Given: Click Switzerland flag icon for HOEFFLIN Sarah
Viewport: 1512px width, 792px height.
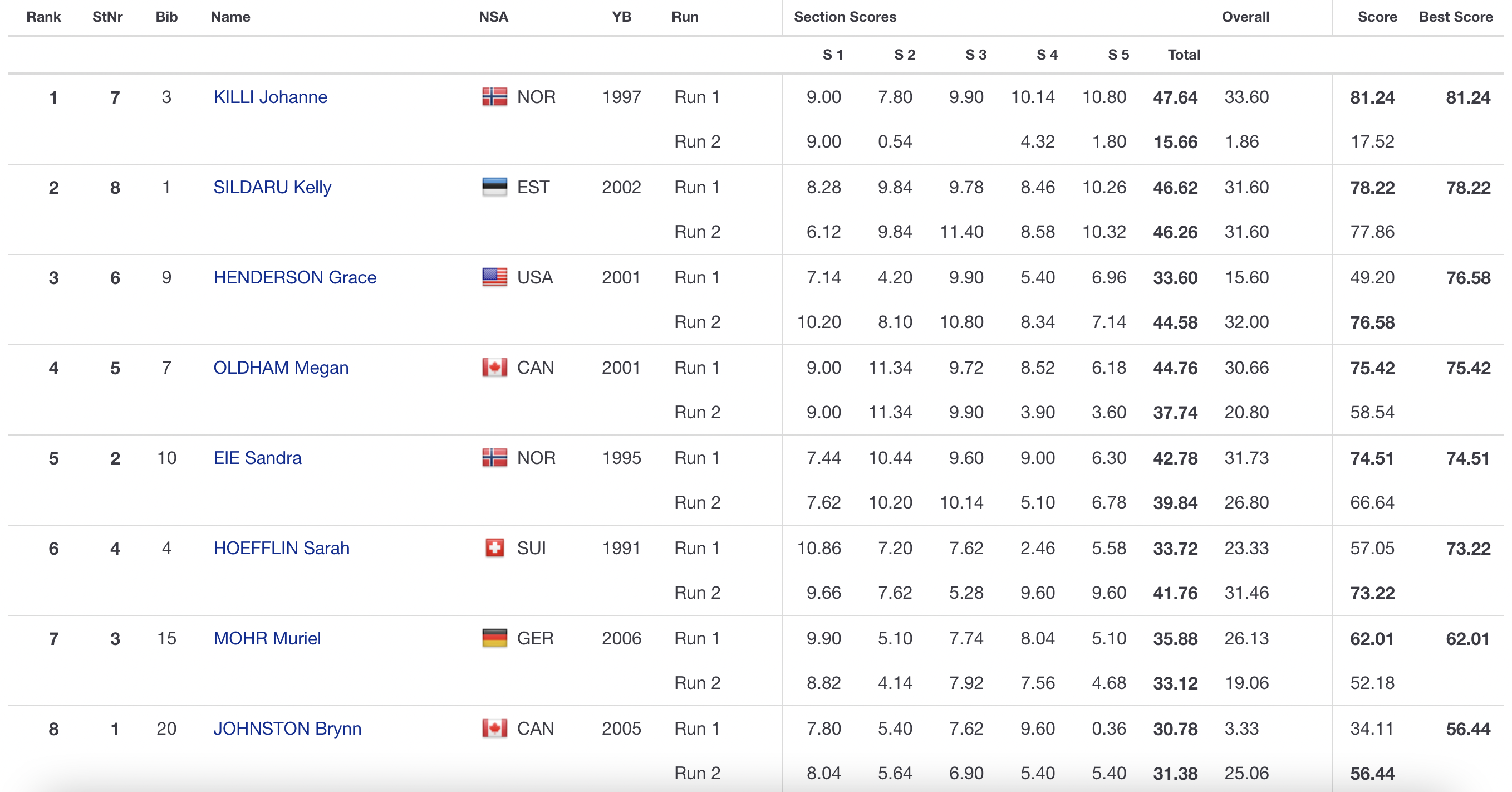Looking at the screenshot, I should click(494, 547).
